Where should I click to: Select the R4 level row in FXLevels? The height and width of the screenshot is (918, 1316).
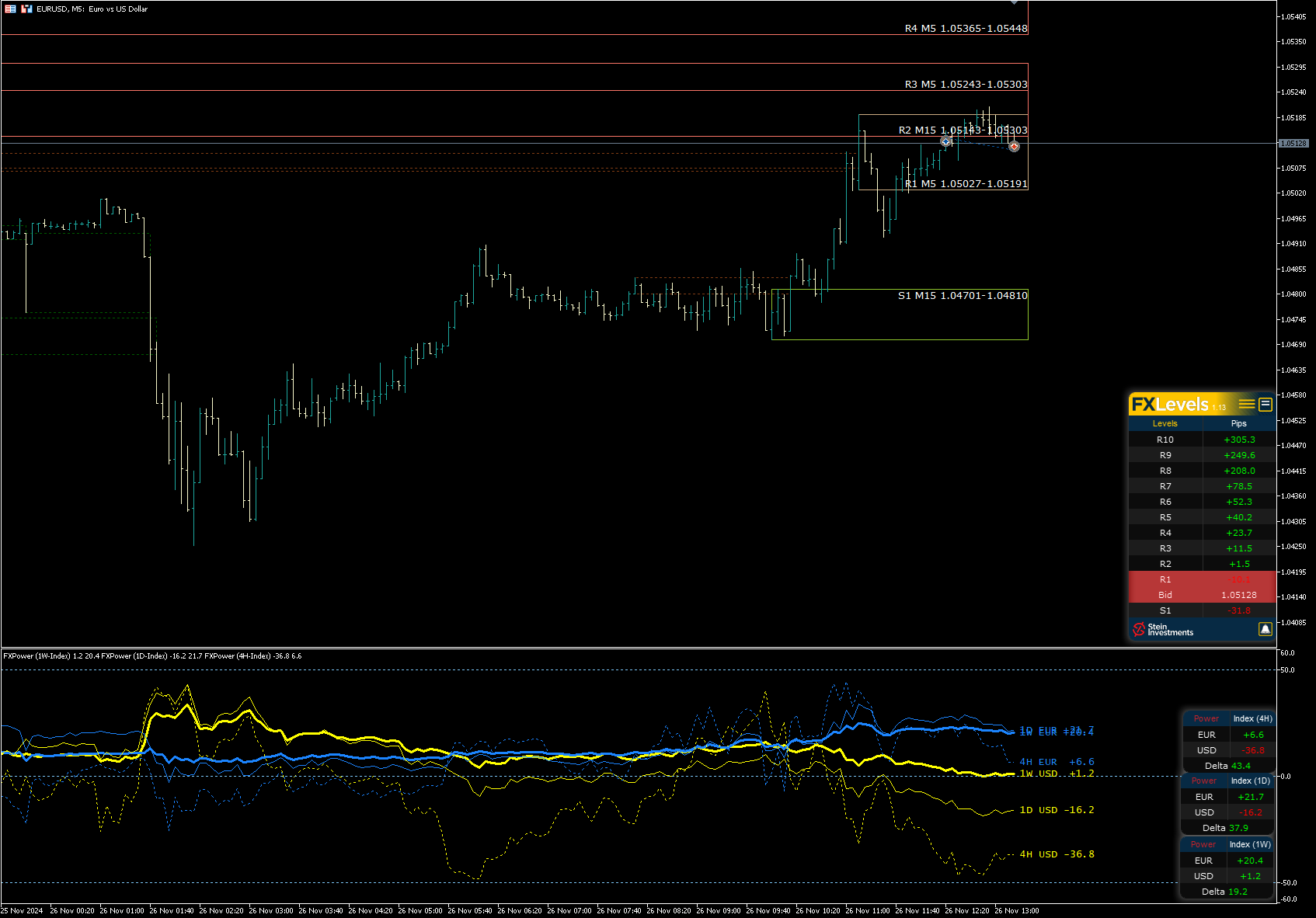[x=1202, y=533]
